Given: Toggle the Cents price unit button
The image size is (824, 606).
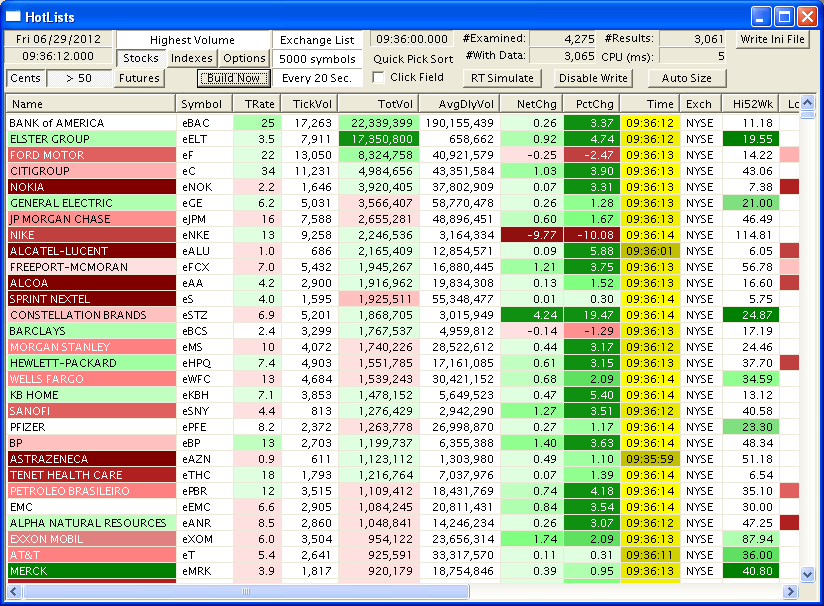Looking at the screenshot, I should [x=26, y=78].
